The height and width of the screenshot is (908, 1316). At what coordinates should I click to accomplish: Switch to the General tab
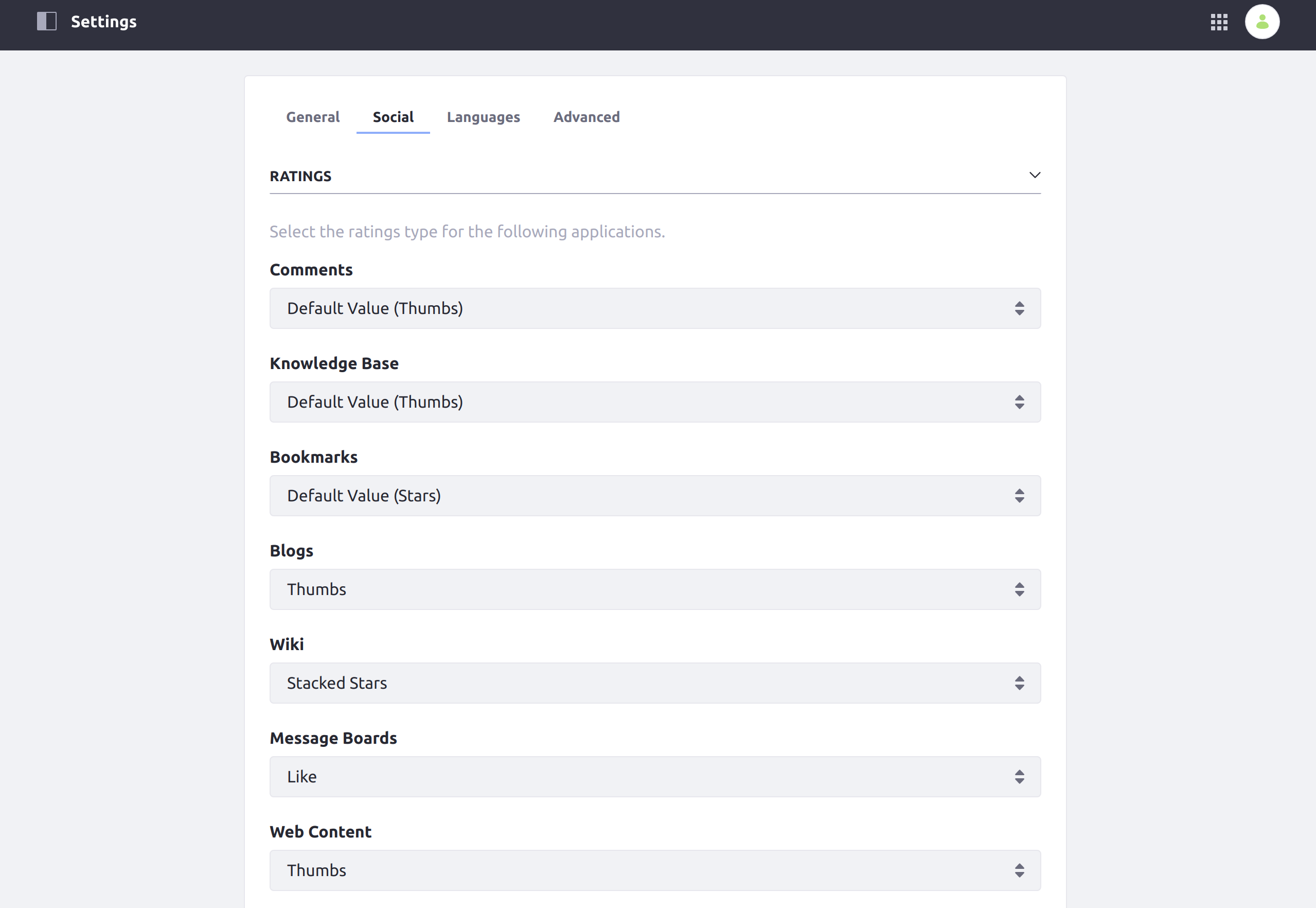[x=312, y=117]
